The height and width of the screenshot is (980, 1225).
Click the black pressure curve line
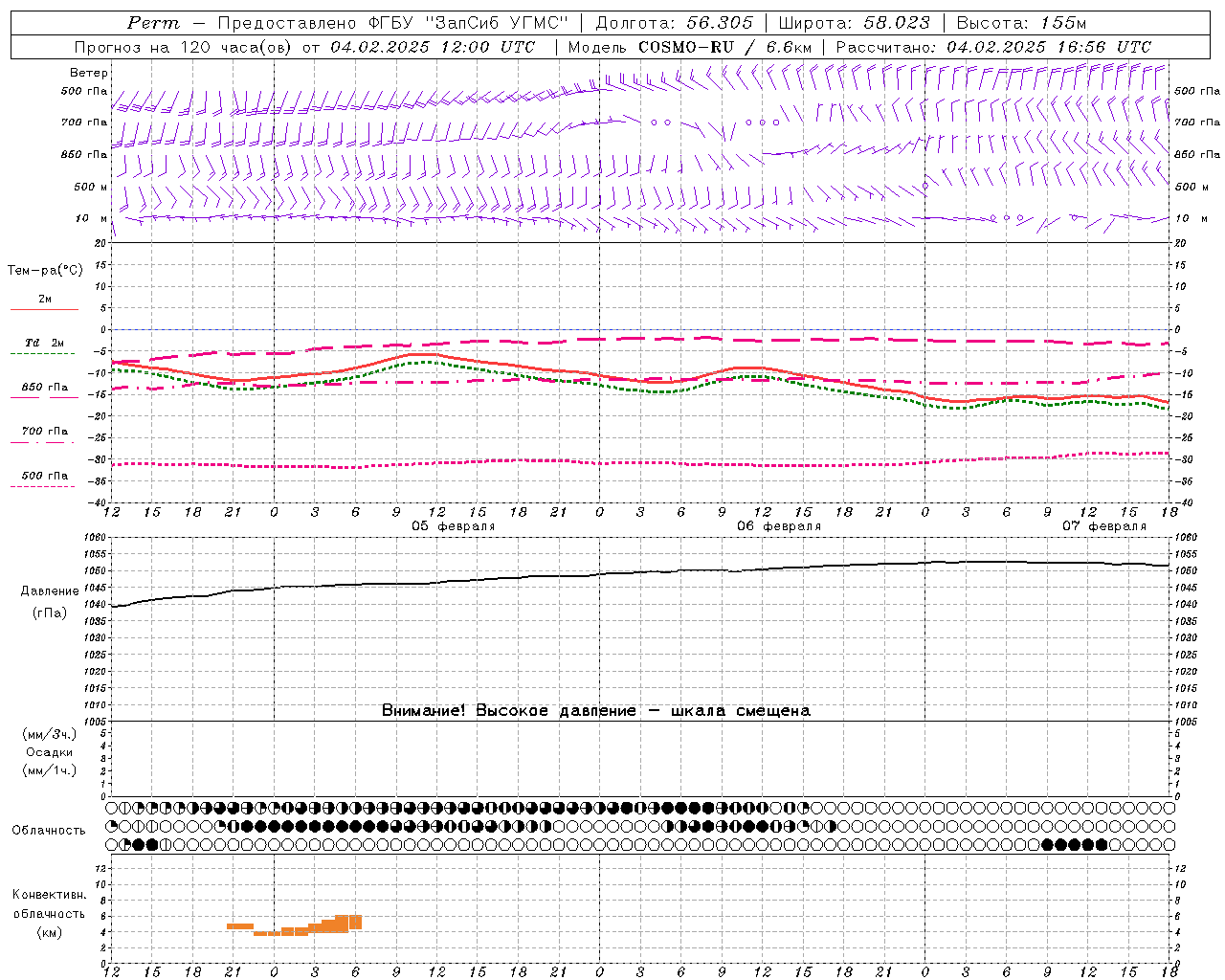[x=639, y=573]
